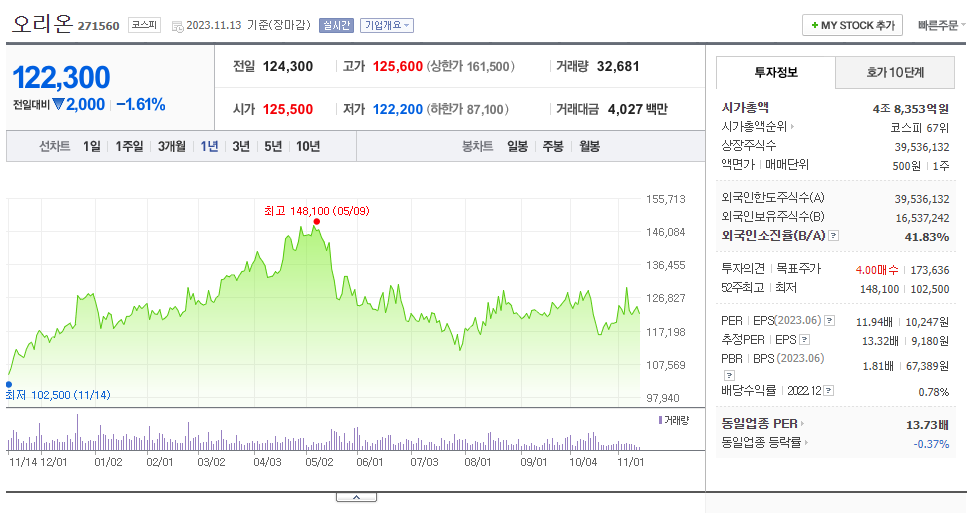The width and height of the screenshot is (970, 513).
Task: Click the 투자의견 4.00매수 value
Action: tap(877, 270)
